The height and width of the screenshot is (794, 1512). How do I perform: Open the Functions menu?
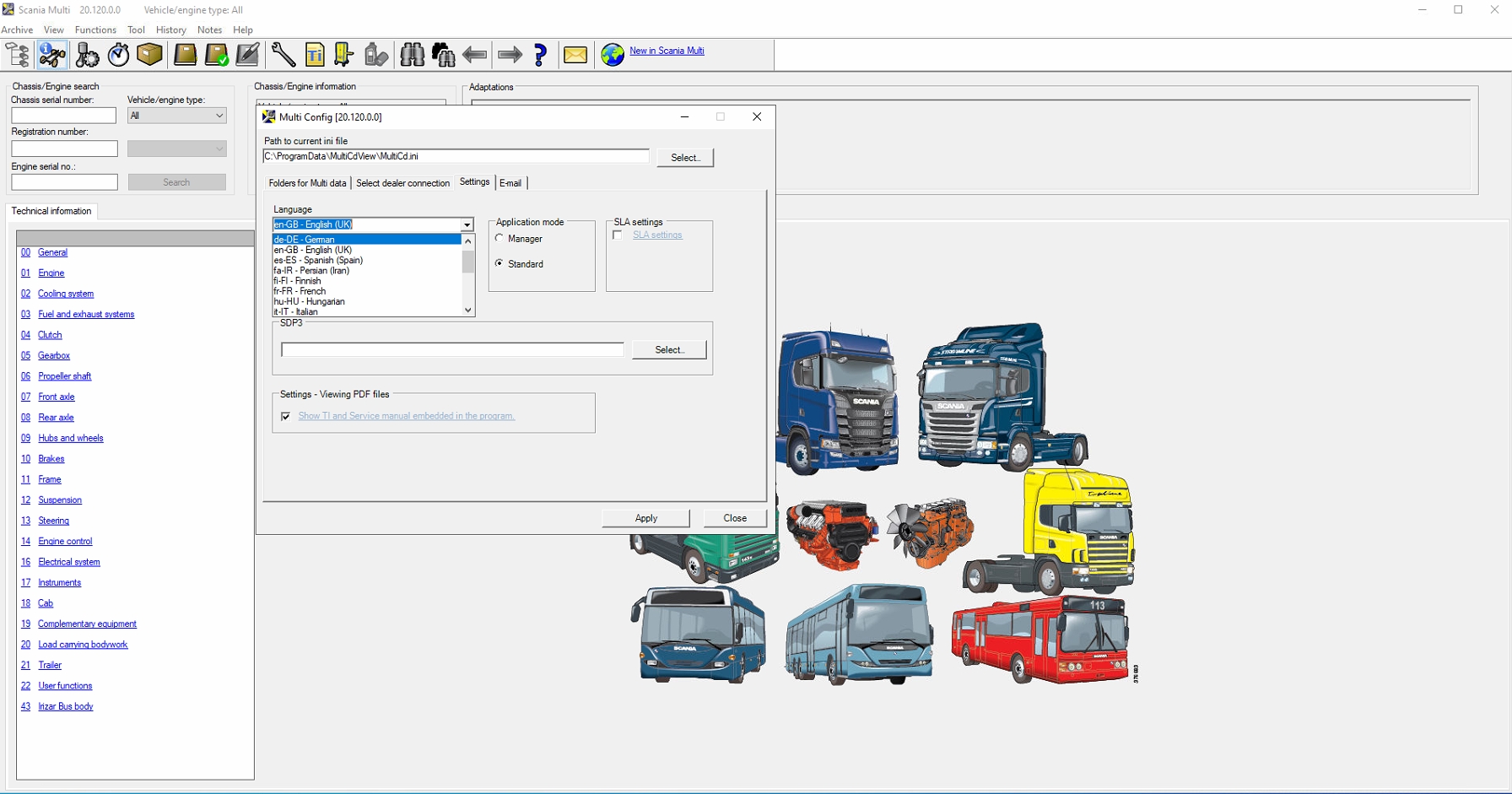pyautogui.click(x=95, y=30)
